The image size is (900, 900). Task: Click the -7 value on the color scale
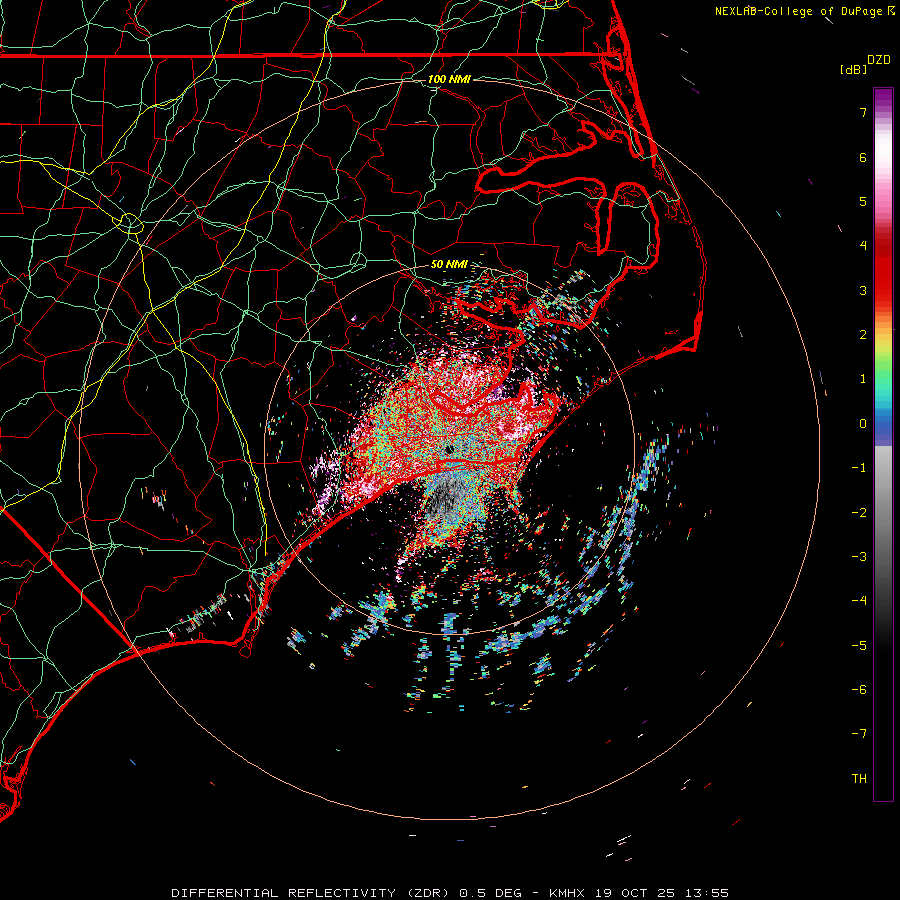[859, 734]
